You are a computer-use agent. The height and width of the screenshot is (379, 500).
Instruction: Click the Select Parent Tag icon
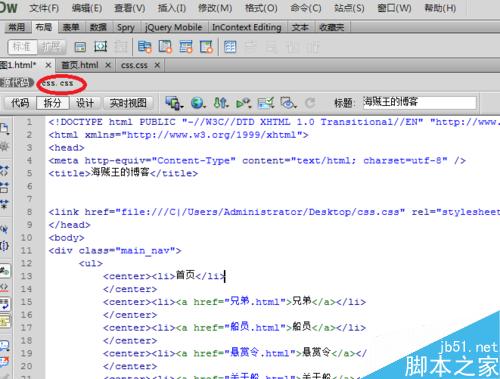4,229
